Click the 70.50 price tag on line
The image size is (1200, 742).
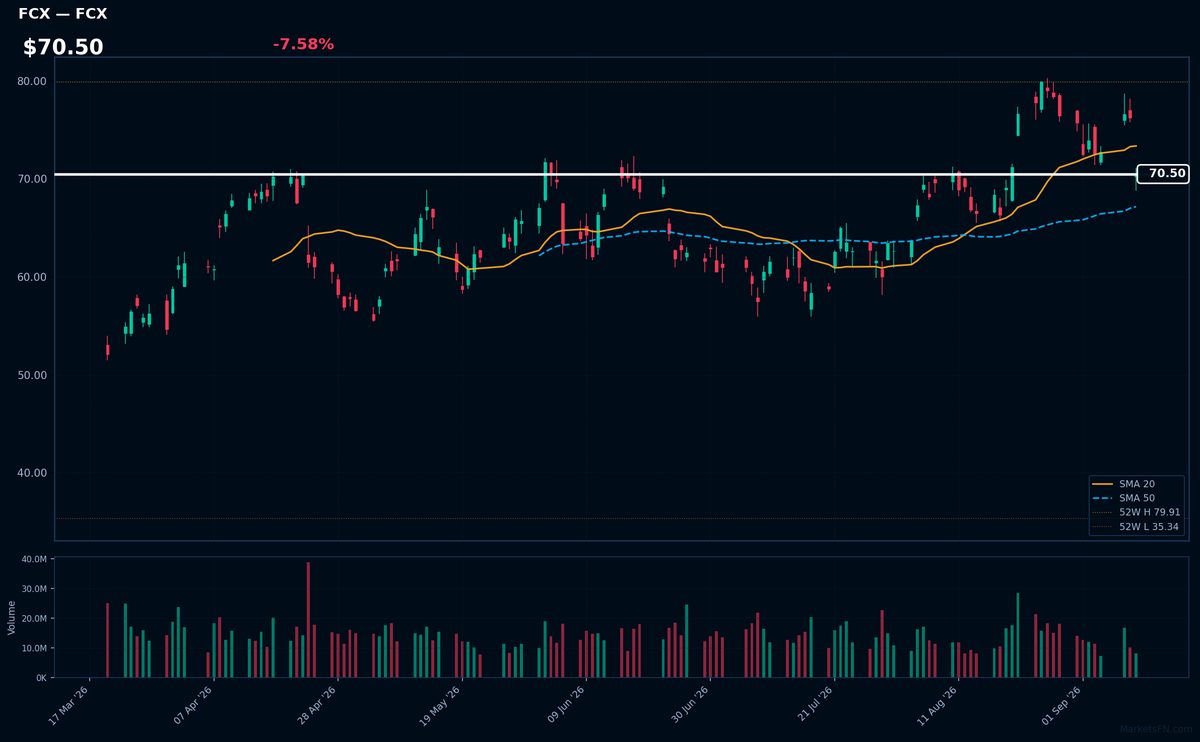tap(1163, 174)
